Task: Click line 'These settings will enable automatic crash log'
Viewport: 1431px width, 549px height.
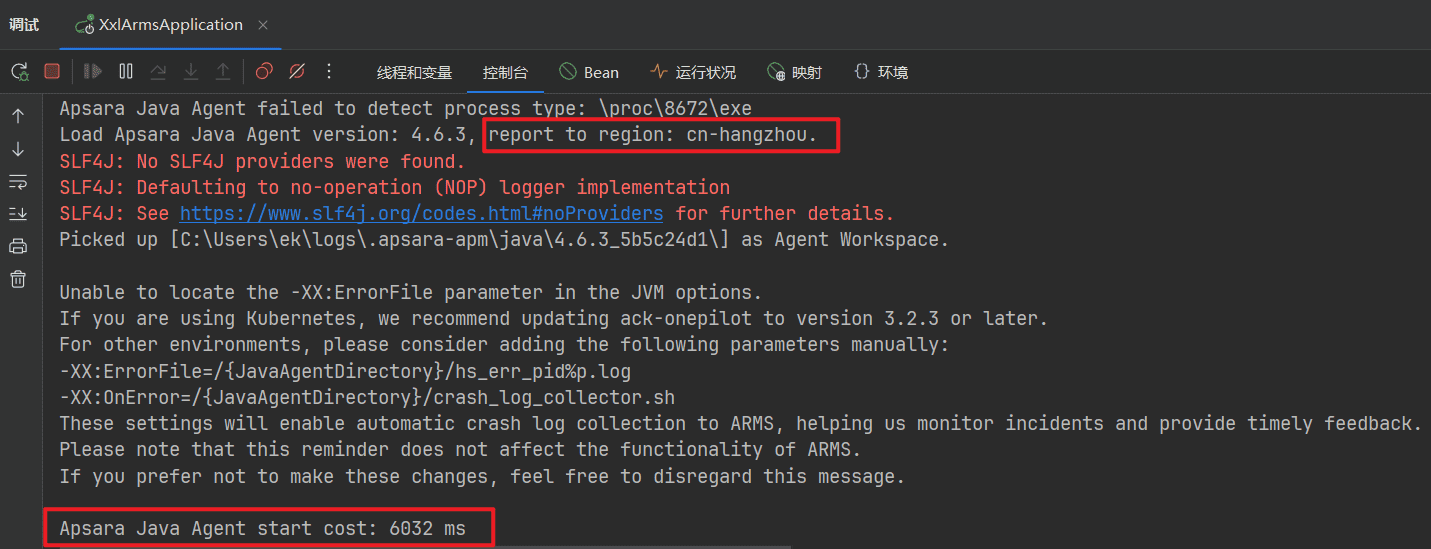Action: click(740, 423)
